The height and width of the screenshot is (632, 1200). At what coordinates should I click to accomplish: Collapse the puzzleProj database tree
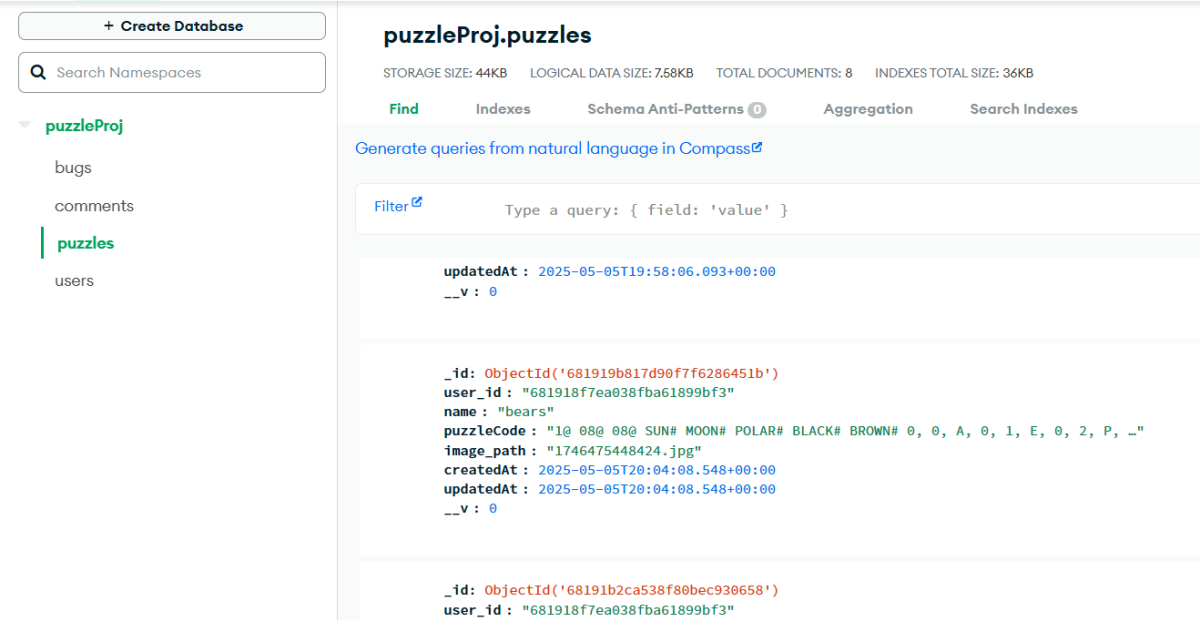[x=22, y=124]
